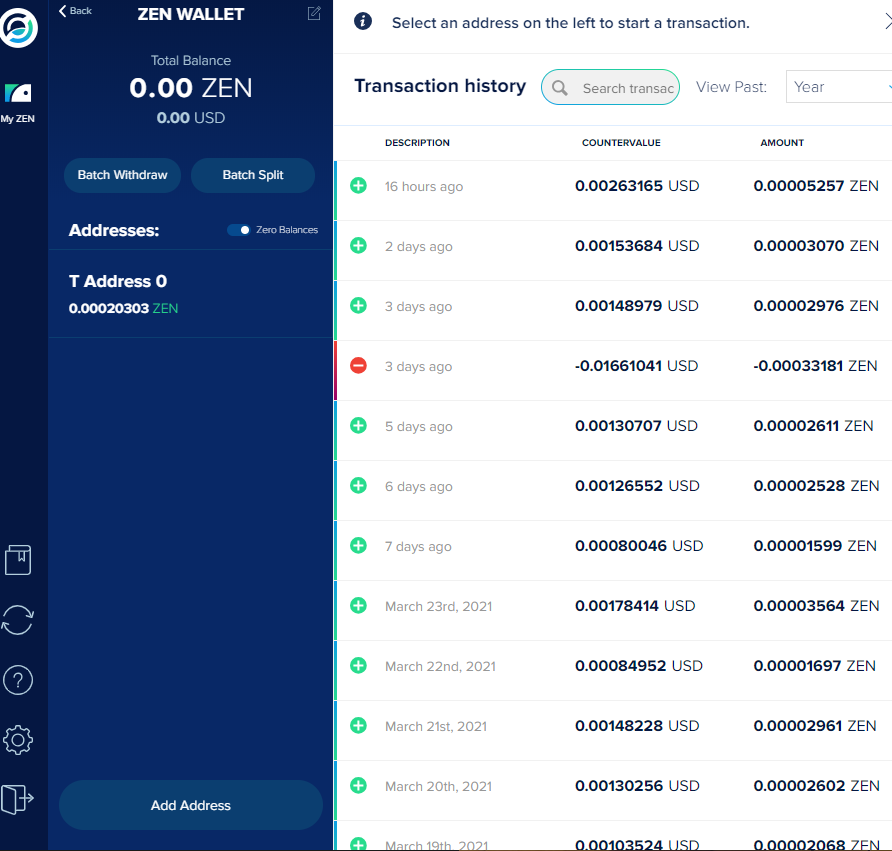Select the 0.00003564 ZEN amount
The width and height of the screenshot is (892, 851).
pos(816,606)
